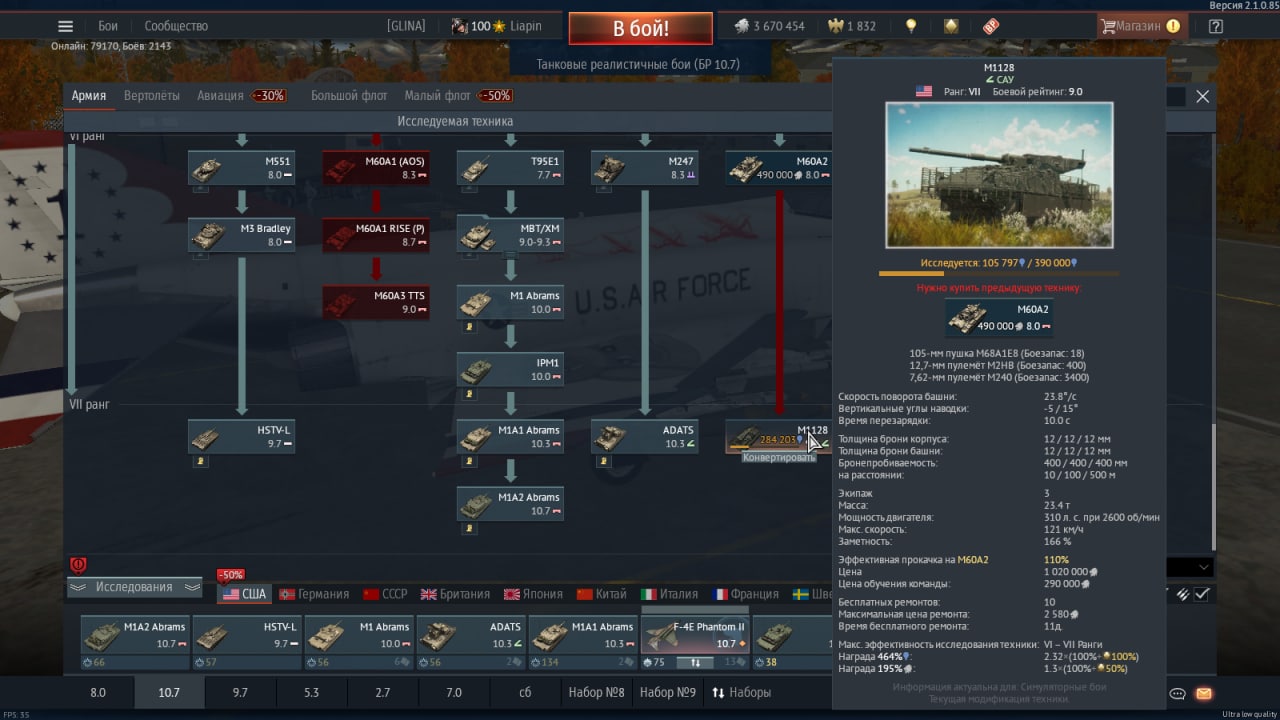Open the Бои menu

tap(108, 26)
